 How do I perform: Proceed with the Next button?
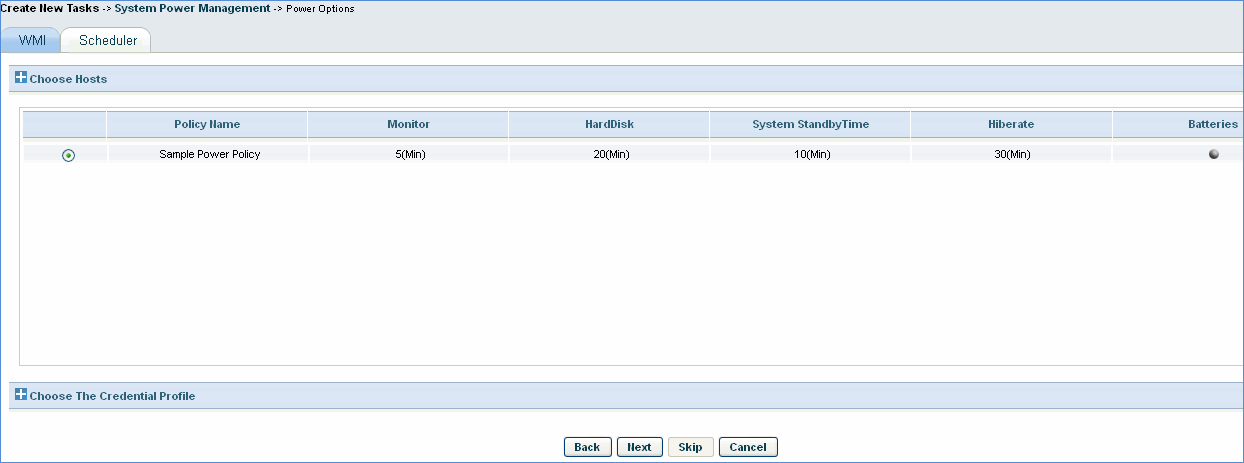click(x=639, y=447)
